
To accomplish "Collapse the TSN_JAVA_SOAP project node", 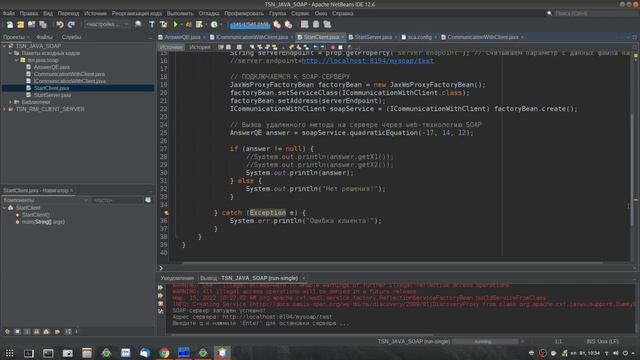I will coord(4,46).
